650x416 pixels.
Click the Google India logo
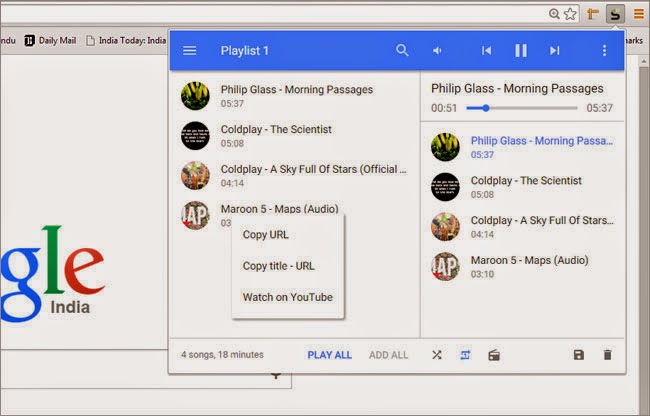pos(53,273)
